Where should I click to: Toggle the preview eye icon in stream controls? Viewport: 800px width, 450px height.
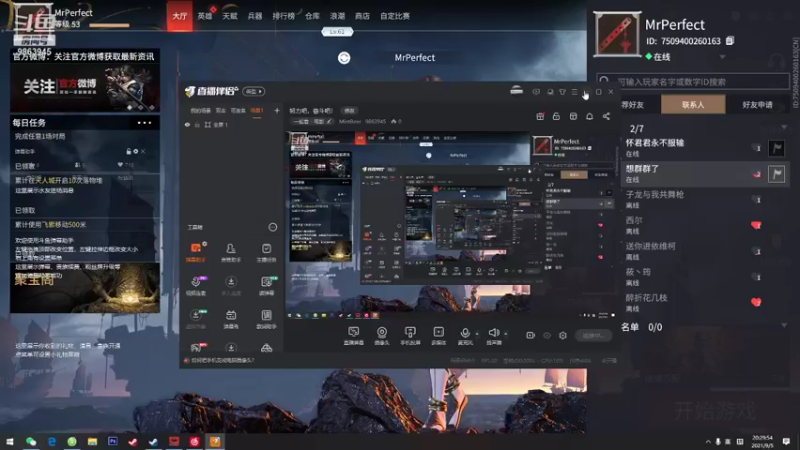(547, 335)
